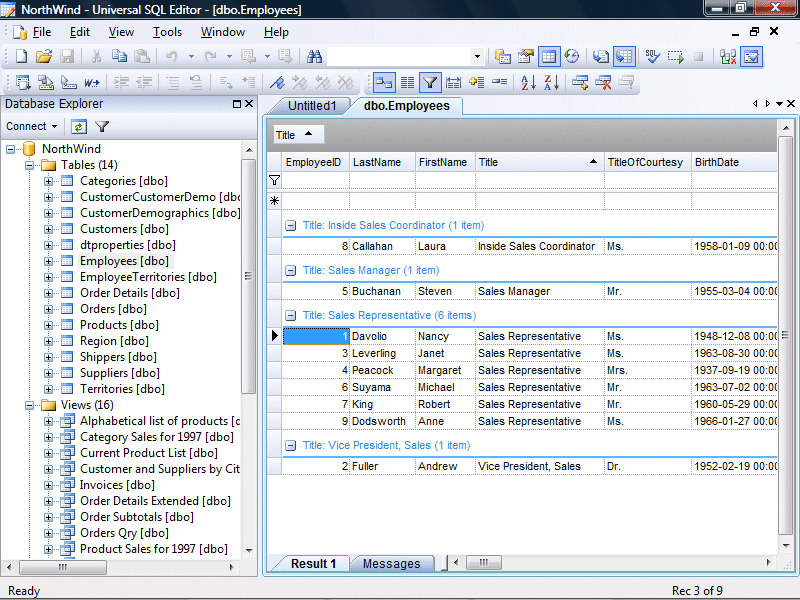800x600 pixels.
Task: Sort ascending with the A-Z icon
Action: point(528,83)
